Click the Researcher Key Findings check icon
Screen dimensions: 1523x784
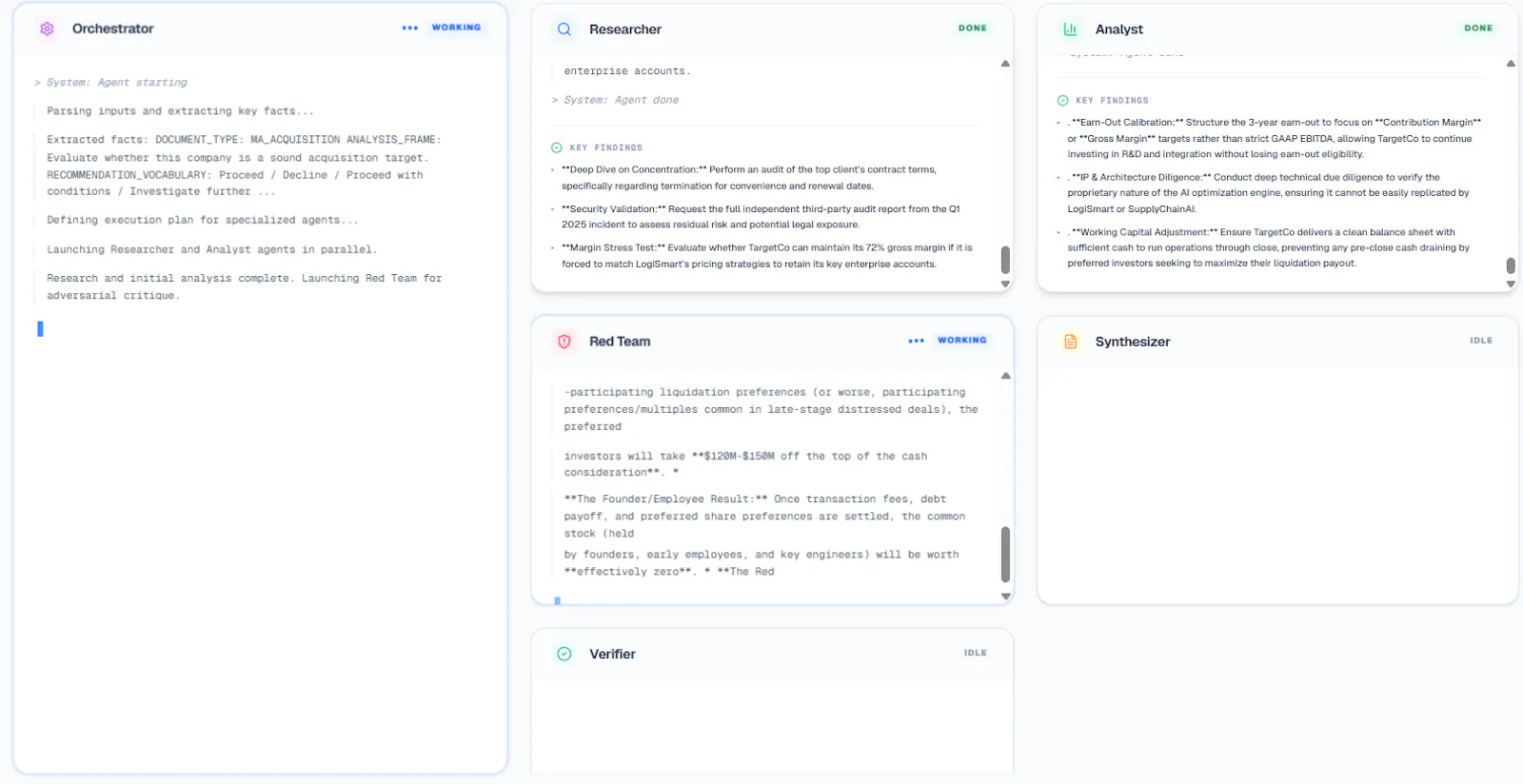[557, 147]
